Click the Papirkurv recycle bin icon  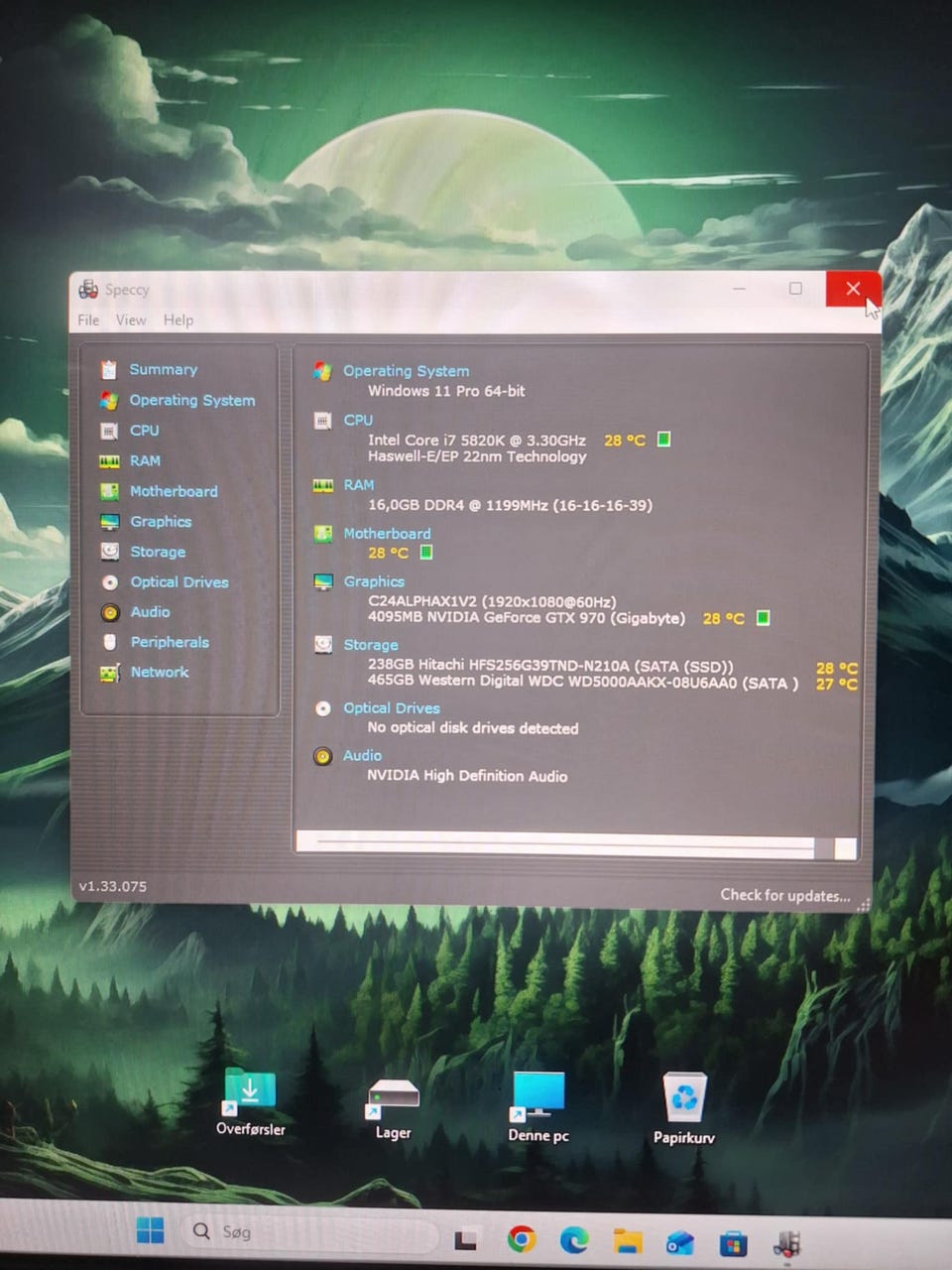pyautogui.click(x=684, y=1108)
